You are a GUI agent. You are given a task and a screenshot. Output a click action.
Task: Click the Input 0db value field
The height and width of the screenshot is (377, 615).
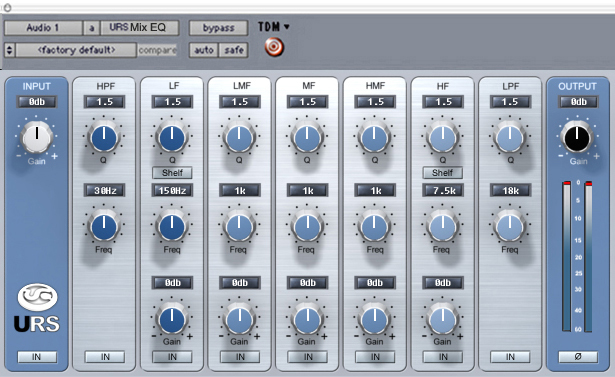(37, 102)
